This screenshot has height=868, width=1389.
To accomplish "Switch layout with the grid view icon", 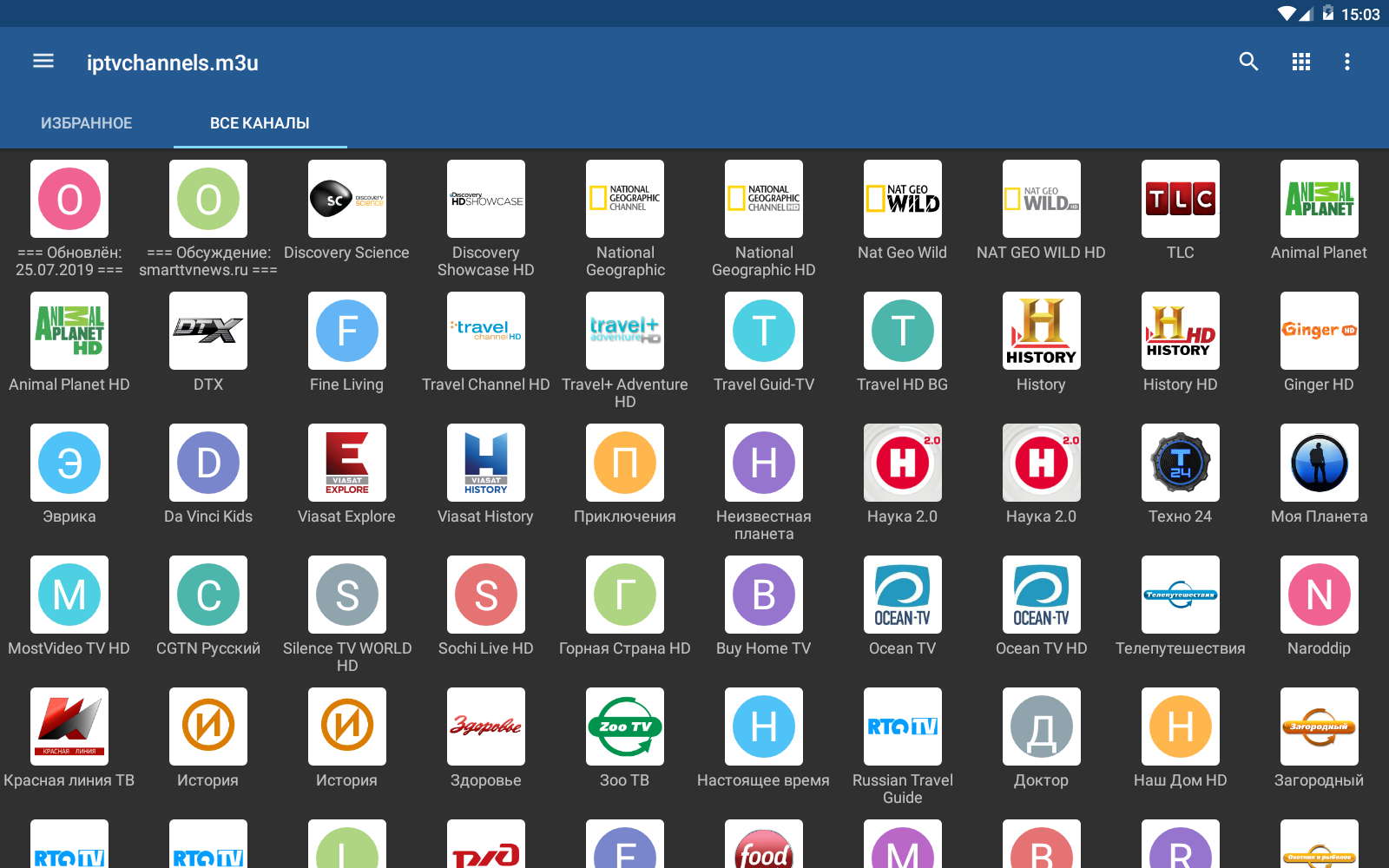I will click(1300, 62).
